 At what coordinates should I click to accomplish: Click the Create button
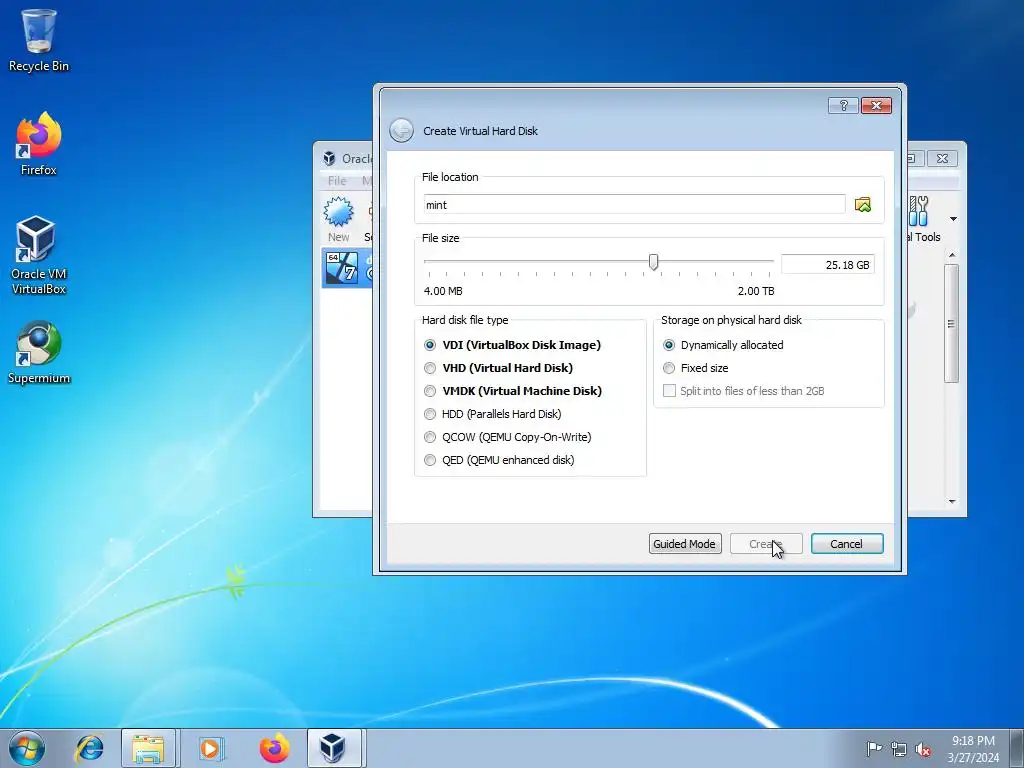[766, 544]
